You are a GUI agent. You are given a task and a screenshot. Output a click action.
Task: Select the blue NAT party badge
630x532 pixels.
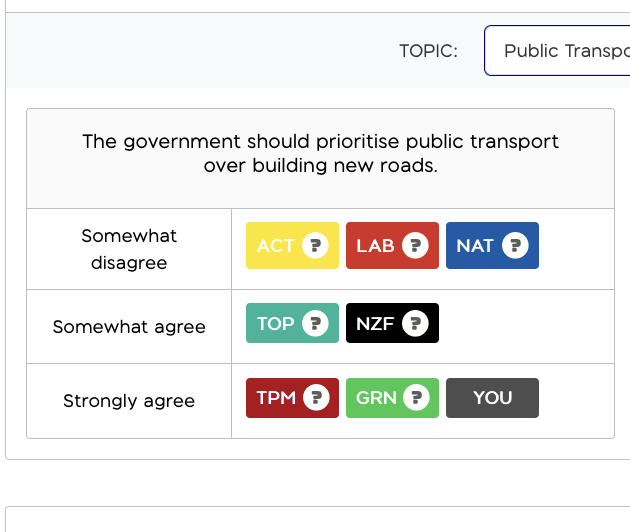493,246
